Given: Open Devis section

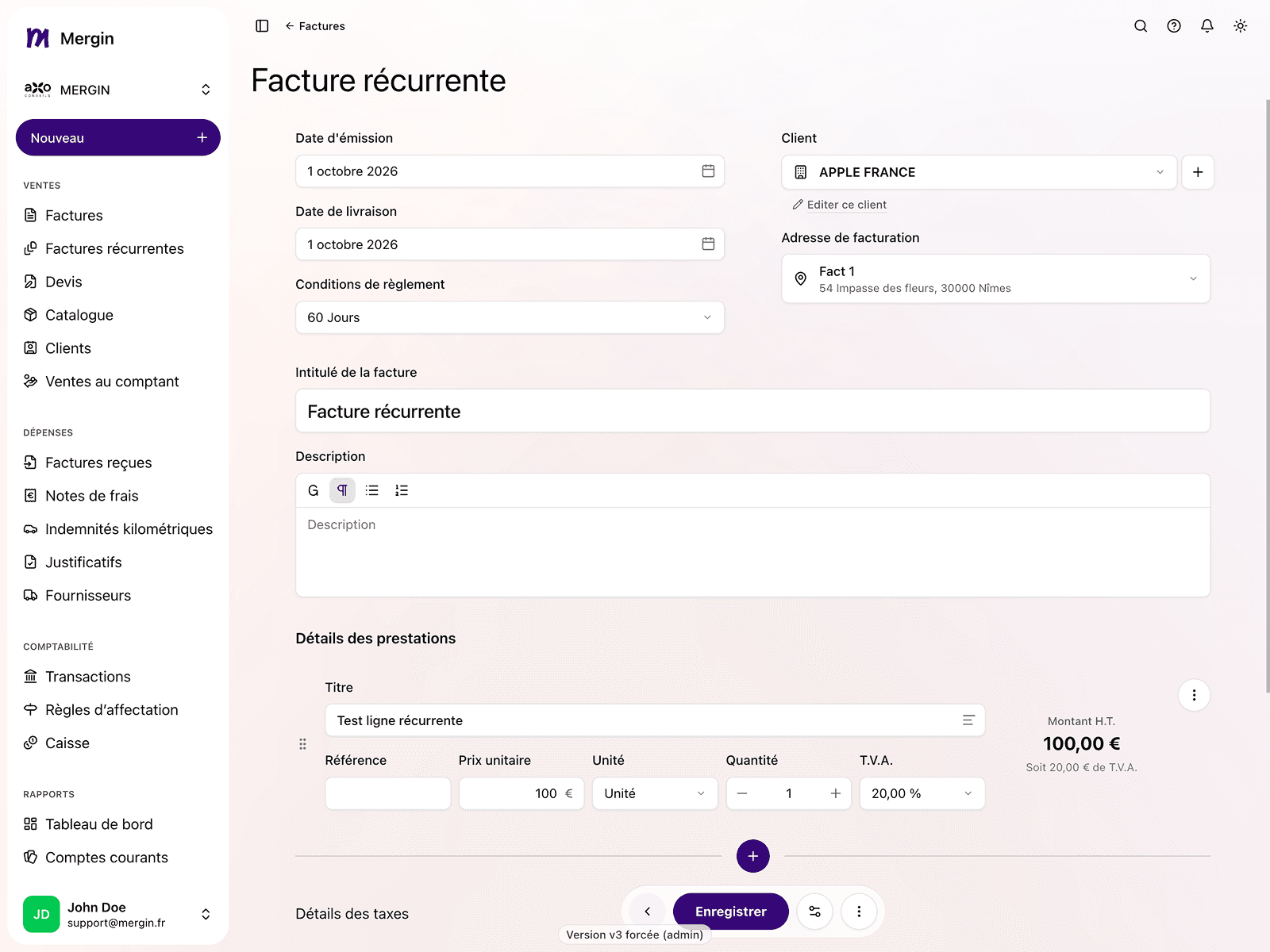Looking at the screenshot, I should pos(63,282).
